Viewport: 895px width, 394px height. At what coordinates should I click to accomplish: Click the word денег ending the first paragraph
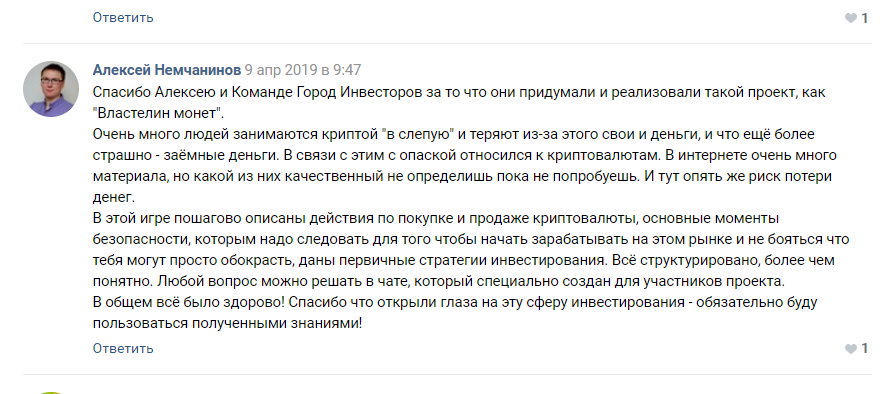click(x=112, y=198)
